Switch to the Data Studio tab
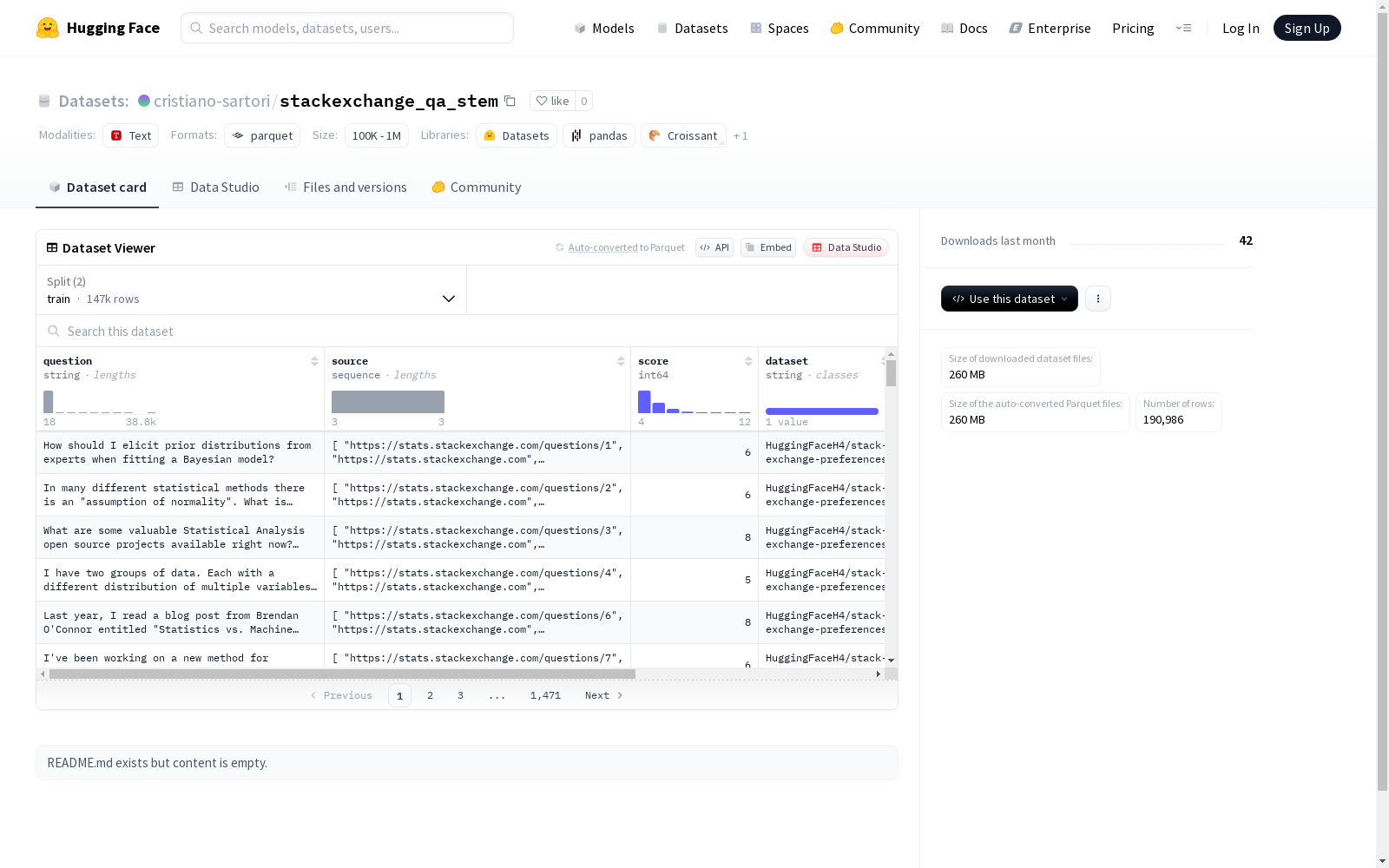Screen dimensions: 1389x868 [215, 187]
